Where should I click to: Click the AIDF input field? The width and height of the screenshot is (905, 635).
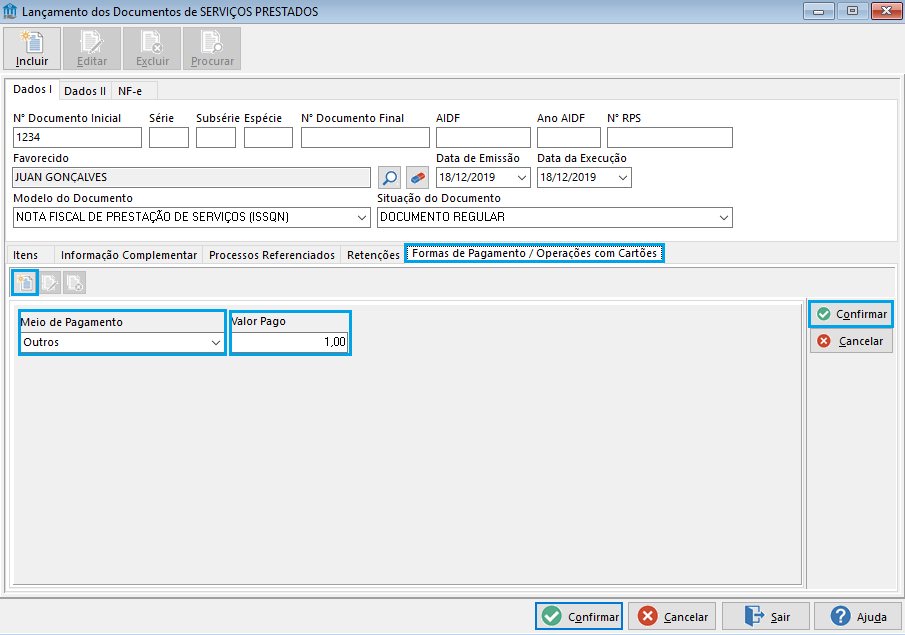(483, 137)
